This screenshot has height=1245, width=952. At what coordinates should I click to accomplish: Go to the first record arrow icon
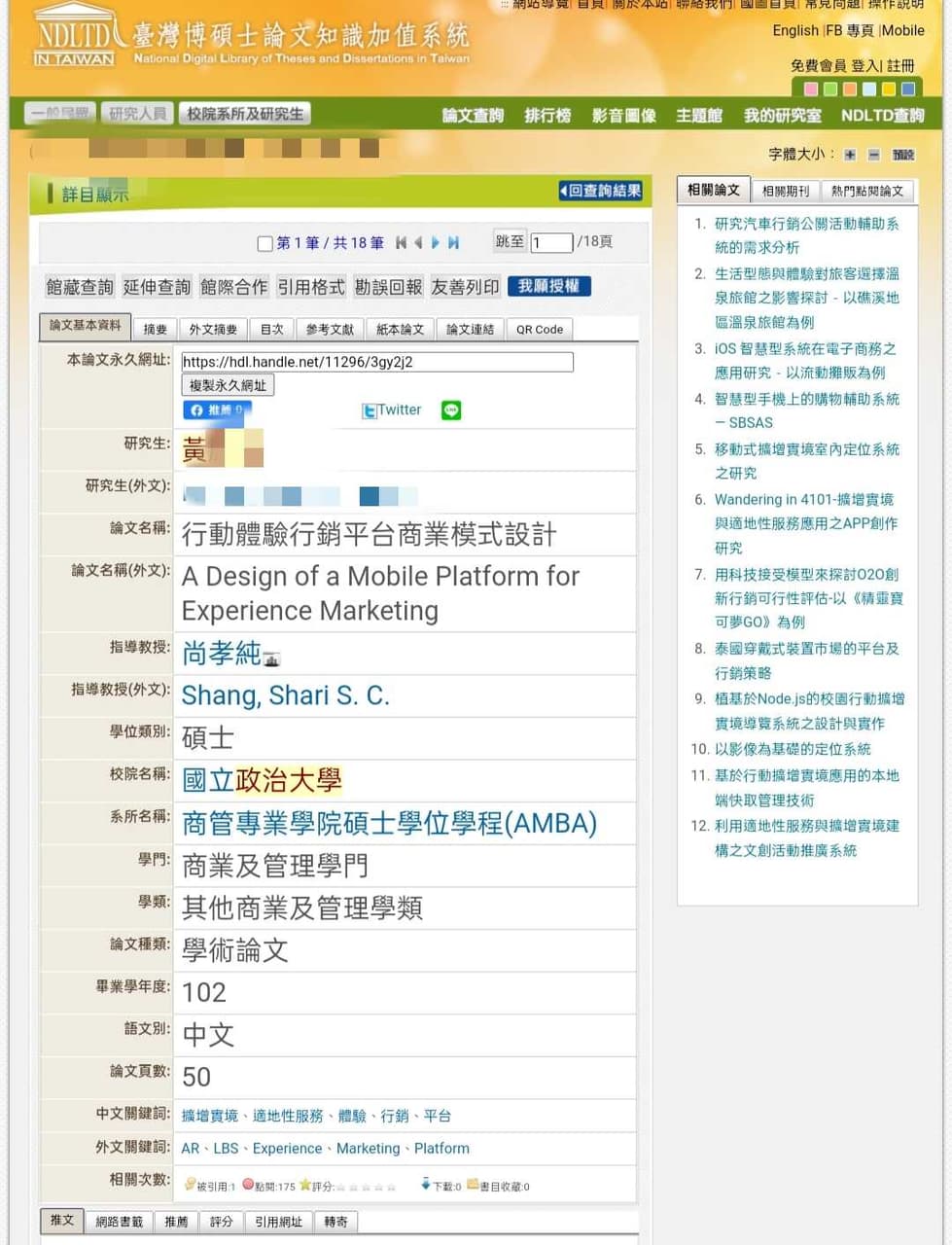tap(401, 242)
